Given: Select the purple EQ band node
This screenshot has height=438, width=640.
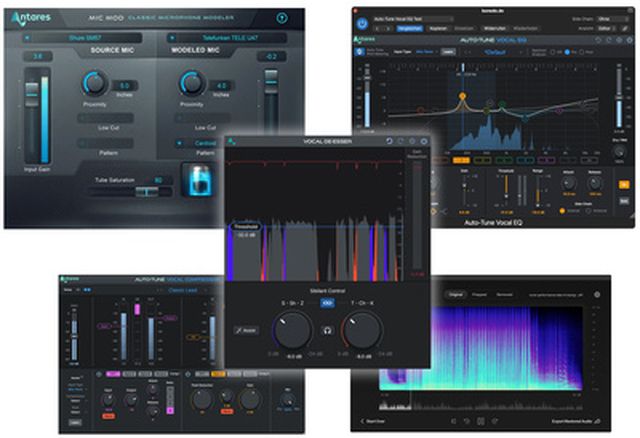Looking at the screenshot, I should [x=559, y=110].
